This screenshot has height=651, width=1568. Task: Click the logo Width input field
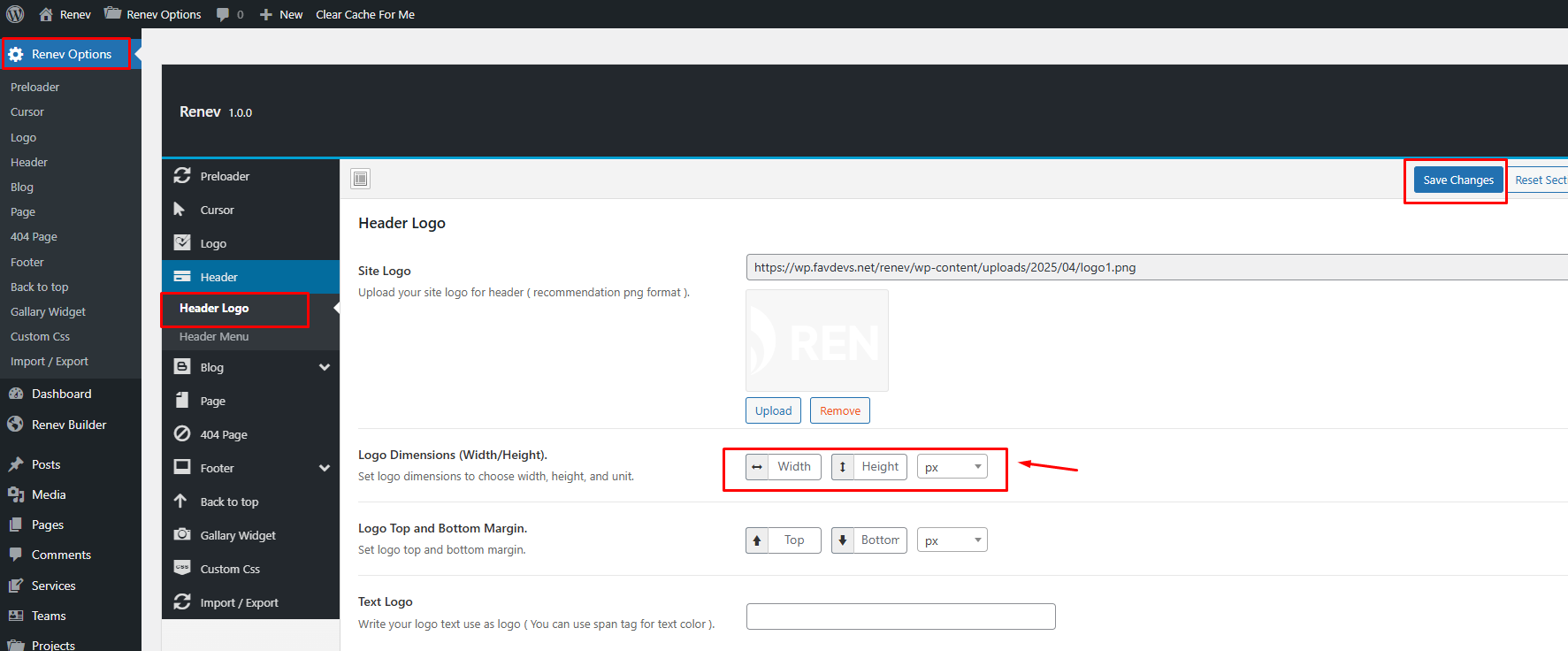point(794,467)
